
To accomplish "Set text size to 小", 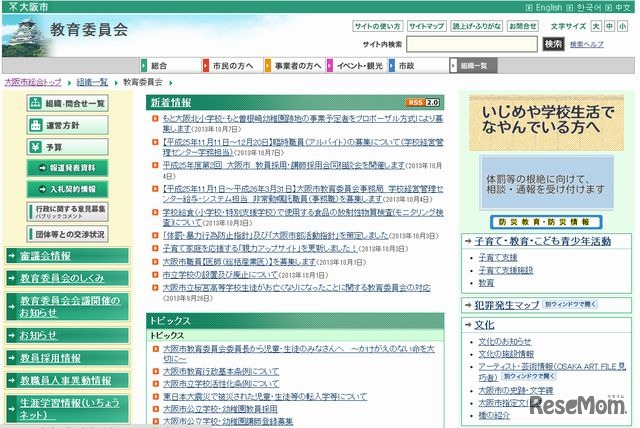I will (x=622, y=26).
